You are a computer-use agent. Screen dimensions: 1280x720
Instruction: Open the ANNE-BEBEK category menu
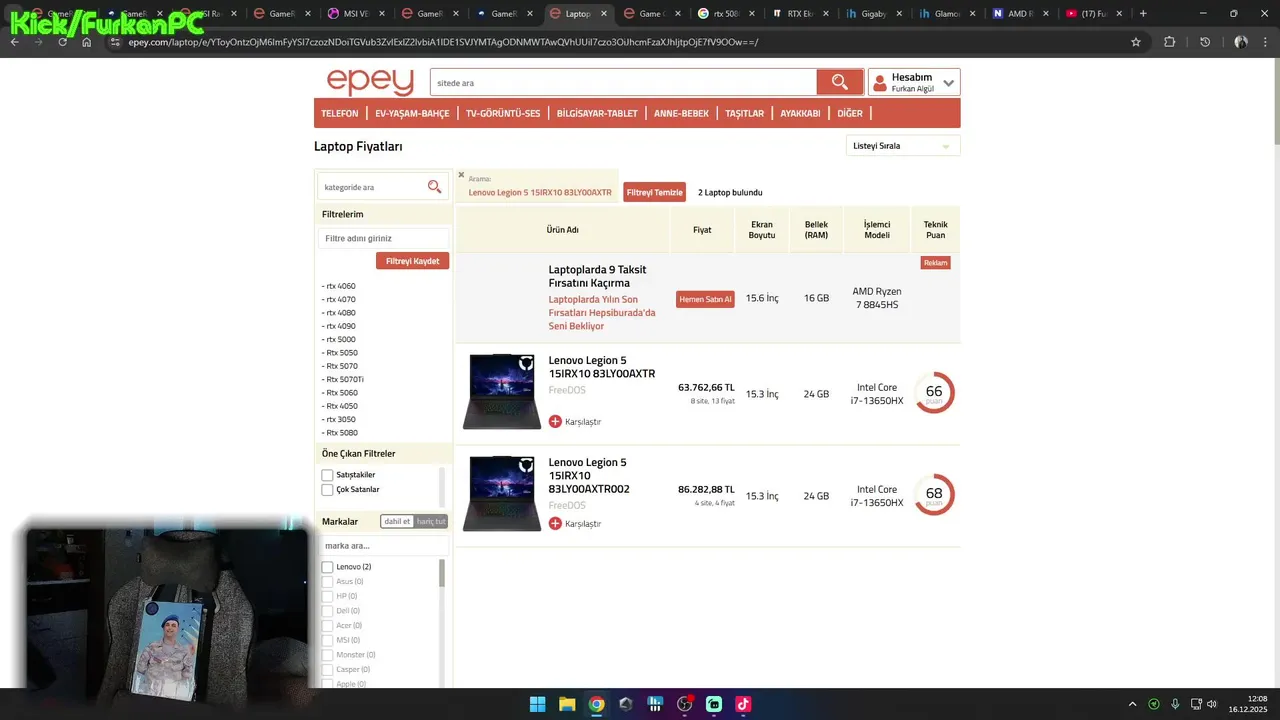tap(681, 113)
